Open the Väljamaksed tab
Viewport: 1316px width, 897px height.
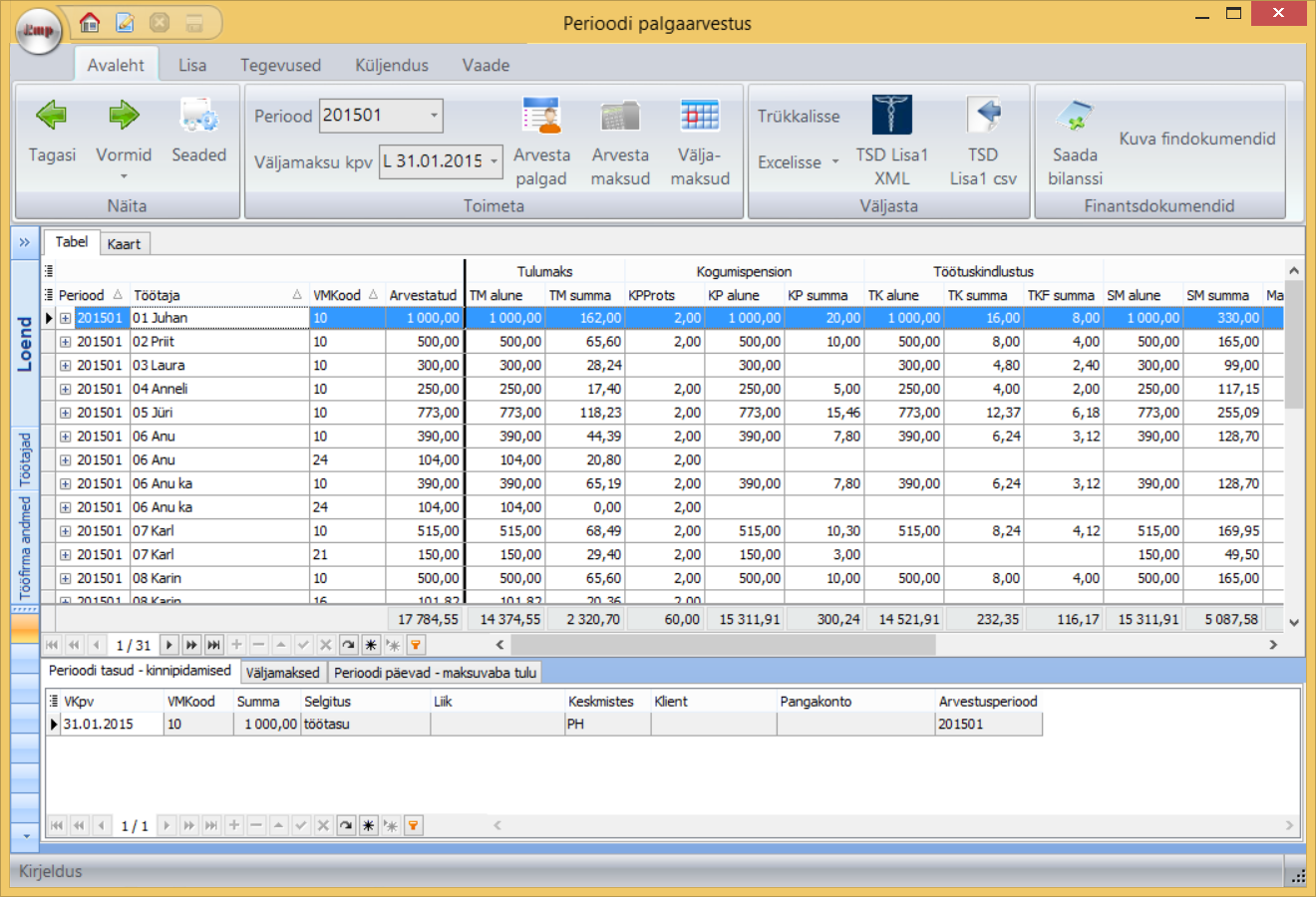[282, 673]
